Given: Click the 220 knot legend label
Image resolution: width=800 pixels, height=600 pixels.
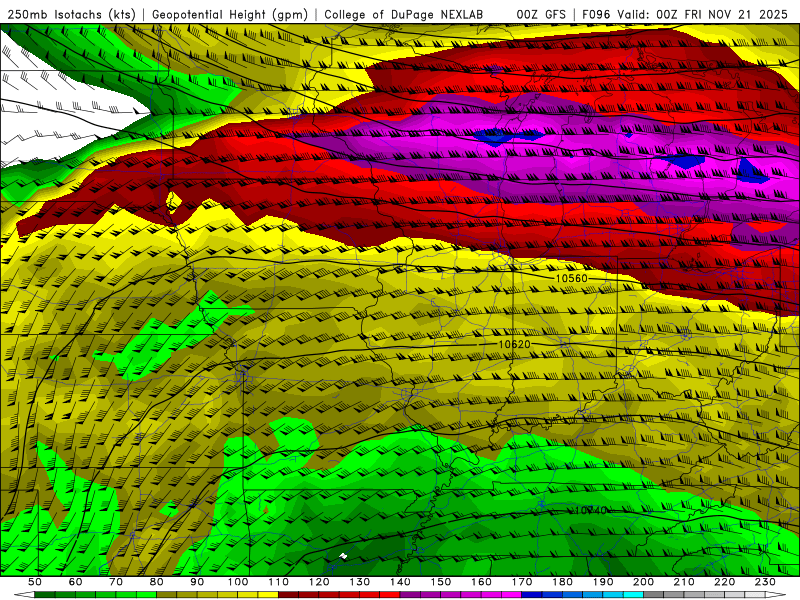Looking at the screenshot, I should pos(724,582).
